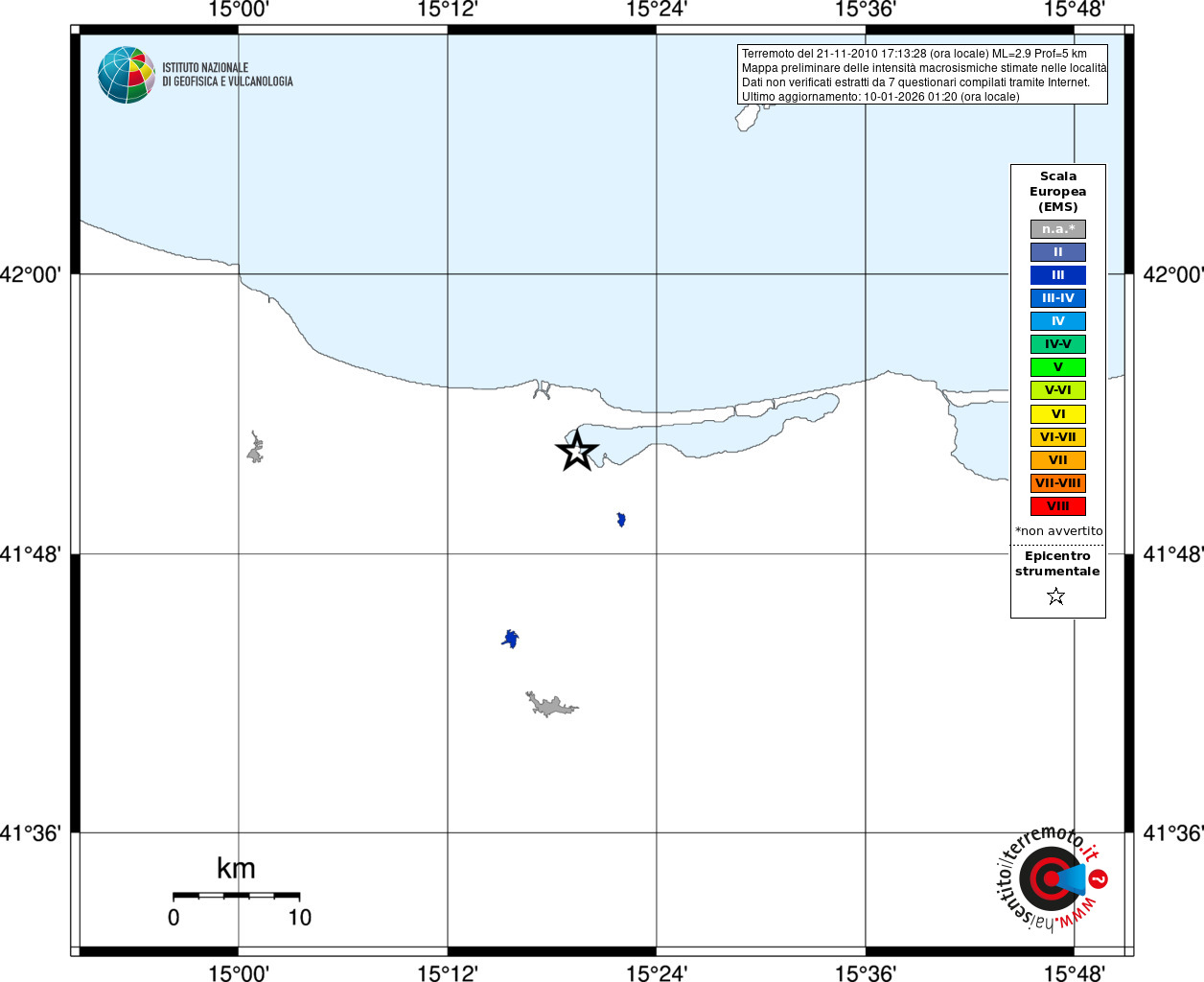Click the INGV globe logo
Viewport: 1204px width, 982px height.
127,75
